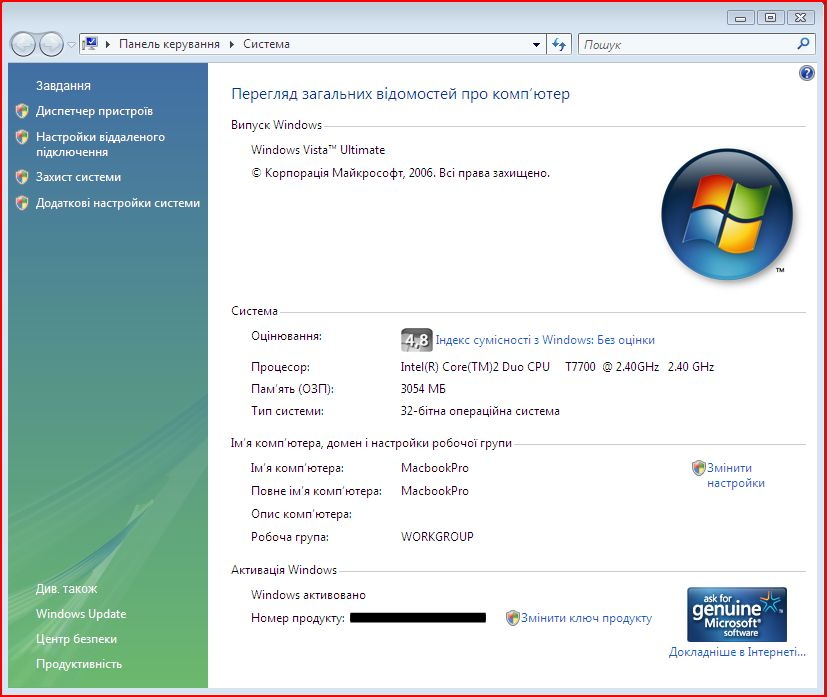Screen dimensions: 827x697
Task: Click shield icon beside Настройки віддаленого підключення
Action: (22, 137)
